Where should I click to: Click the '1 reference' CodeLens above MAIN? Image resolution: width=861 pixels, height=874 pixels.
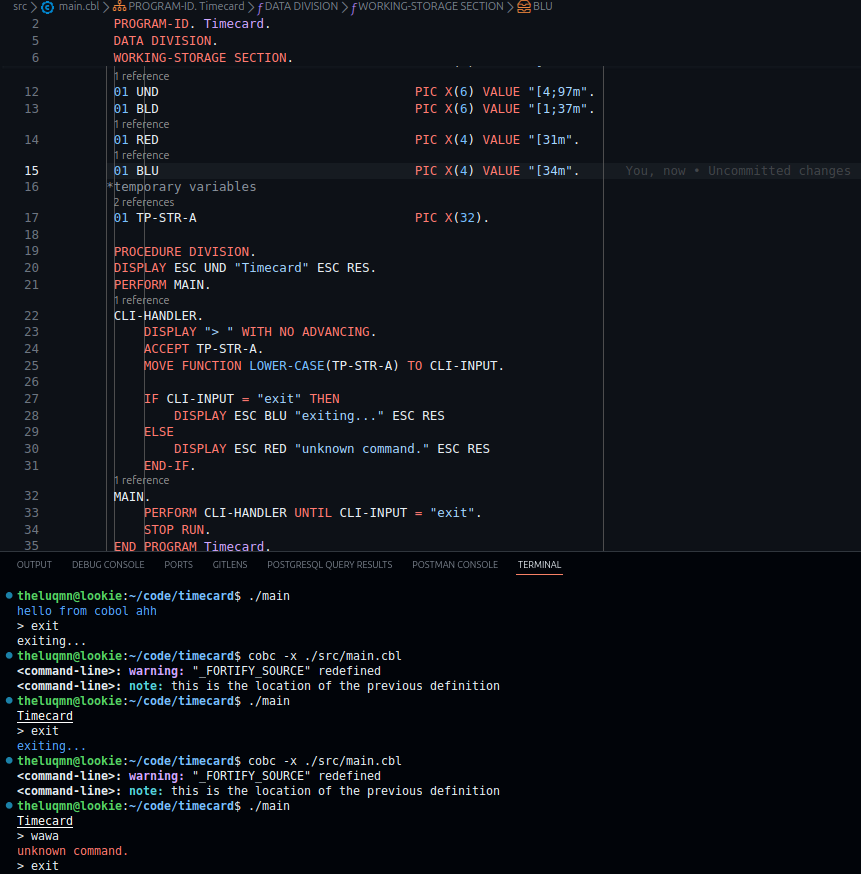tap(141, 481)
